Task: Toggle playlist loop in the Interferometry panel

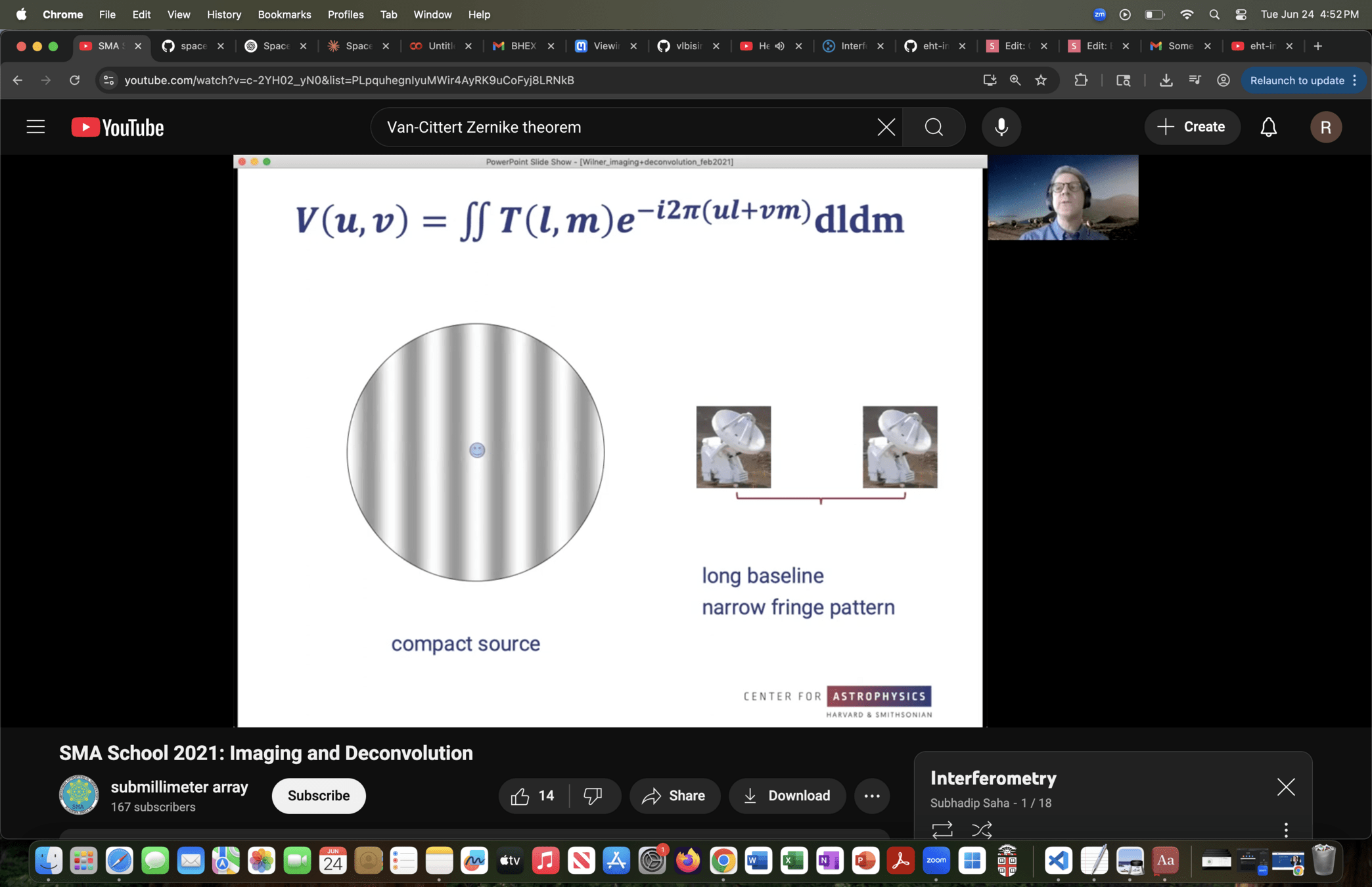Action: 942,830
